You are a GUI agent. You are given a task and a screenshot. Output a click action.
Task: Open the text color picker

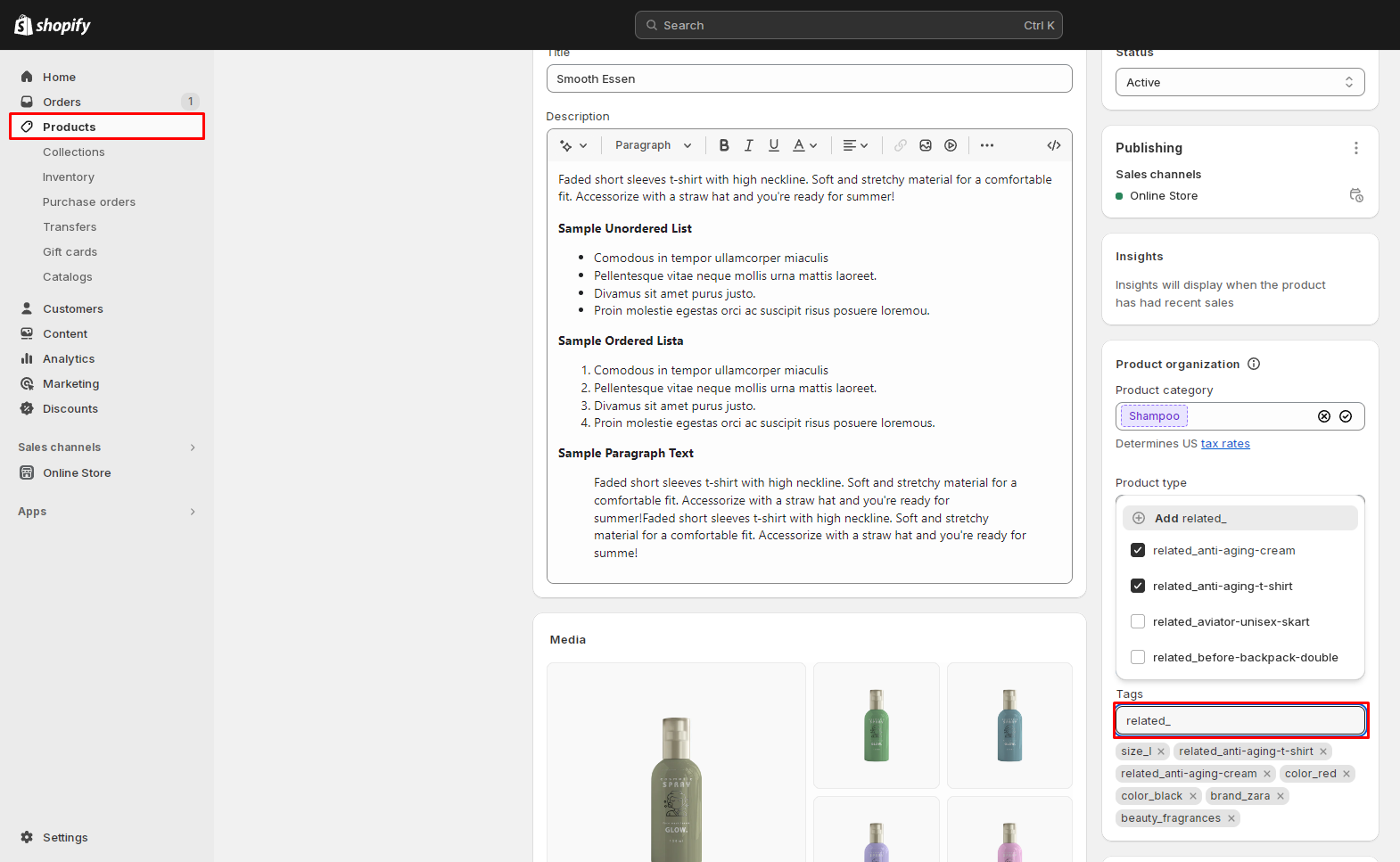pyautogui.click(x=805, y=145)
